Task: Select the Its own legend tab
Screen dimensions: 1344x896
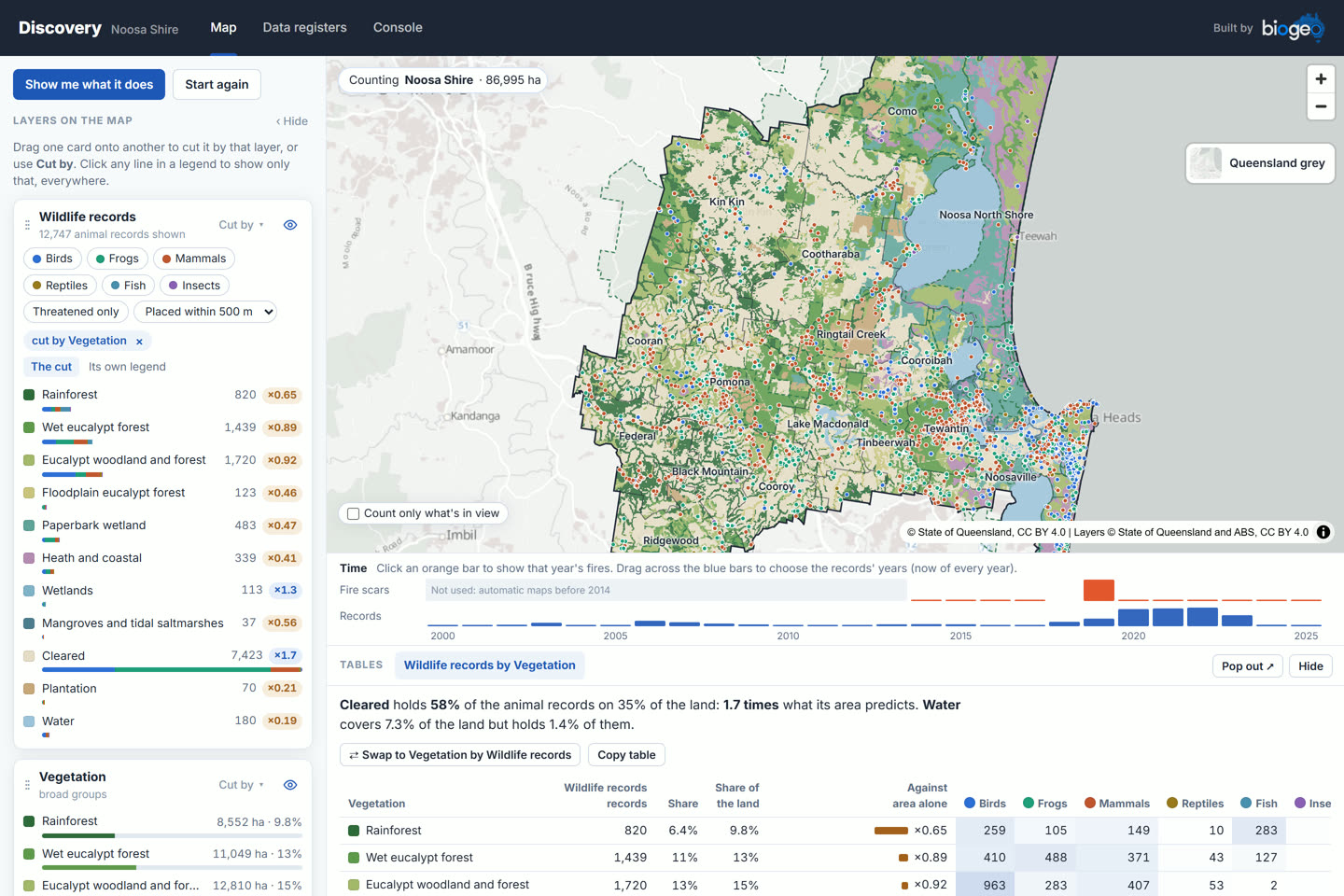Action: click(127, 367)
